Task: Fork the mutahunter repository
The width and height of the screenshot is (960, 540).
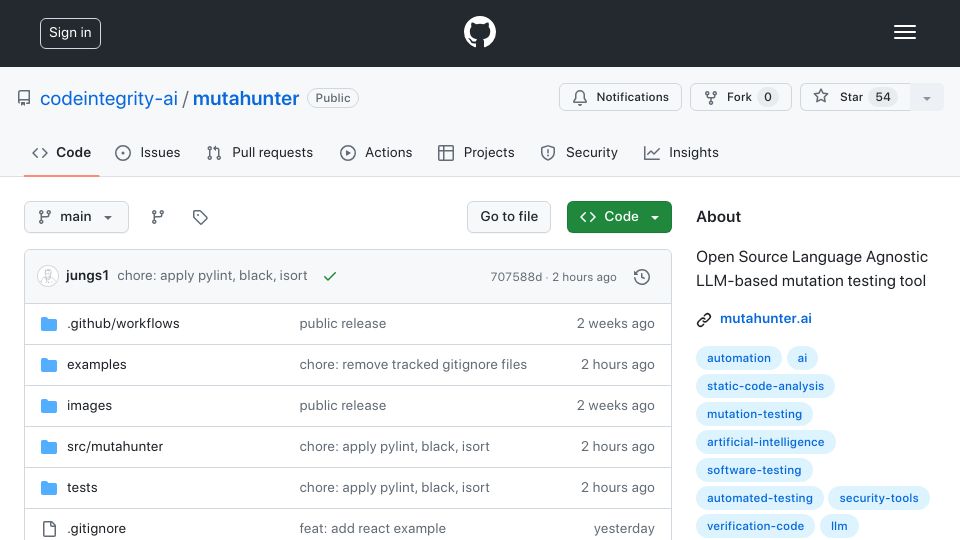Action: 741,97
